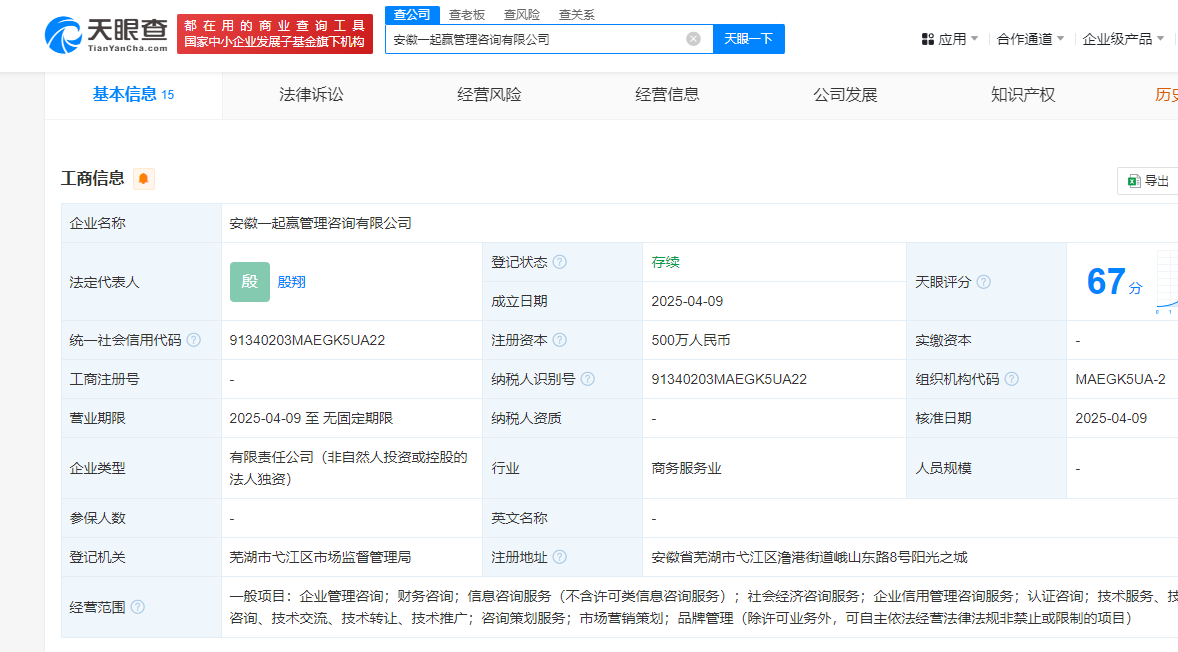1178x652 pixels.
Task: Click the orange bell alert icon by 工商信息
Action: (x=143, y=179)
